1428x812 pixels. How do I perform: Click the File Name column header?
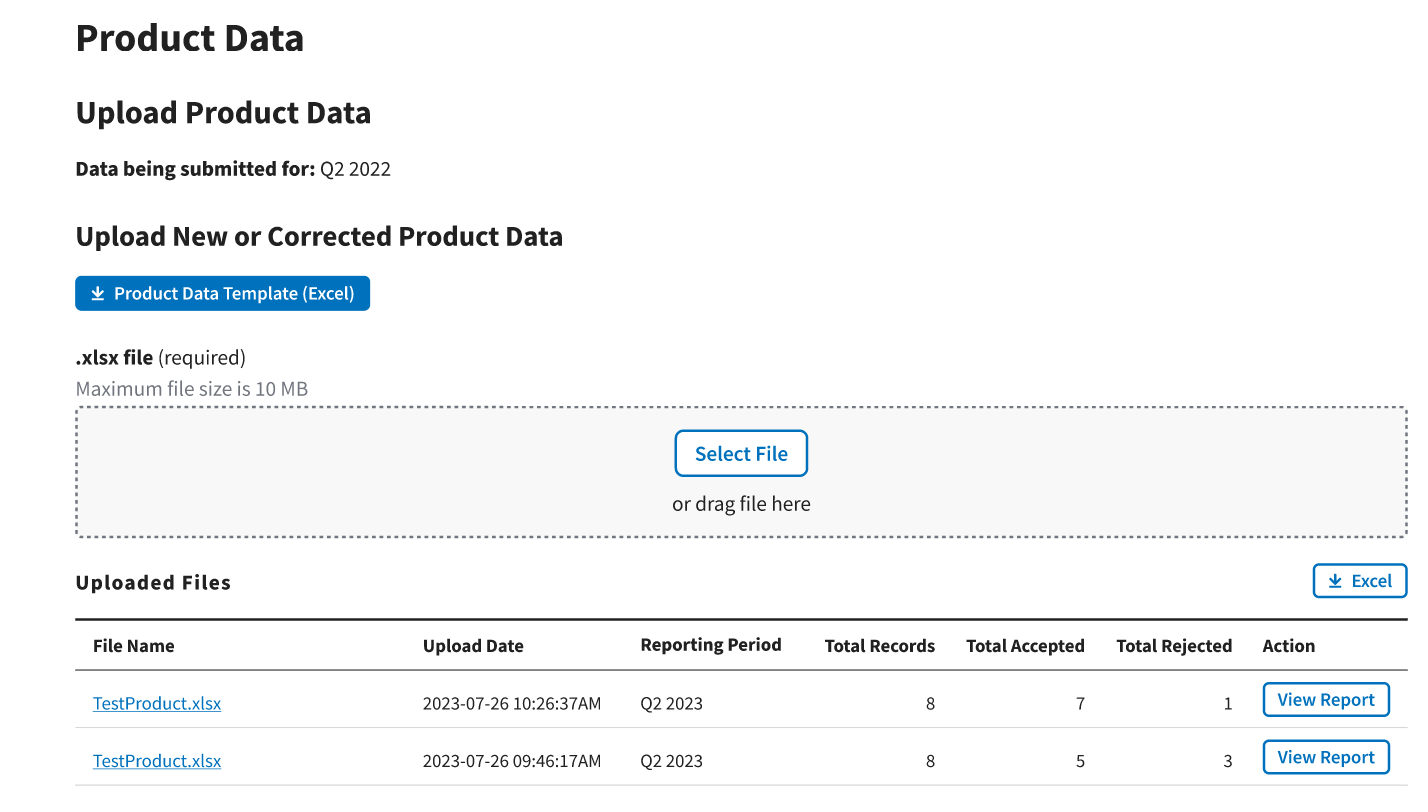[x=134, y=646]
